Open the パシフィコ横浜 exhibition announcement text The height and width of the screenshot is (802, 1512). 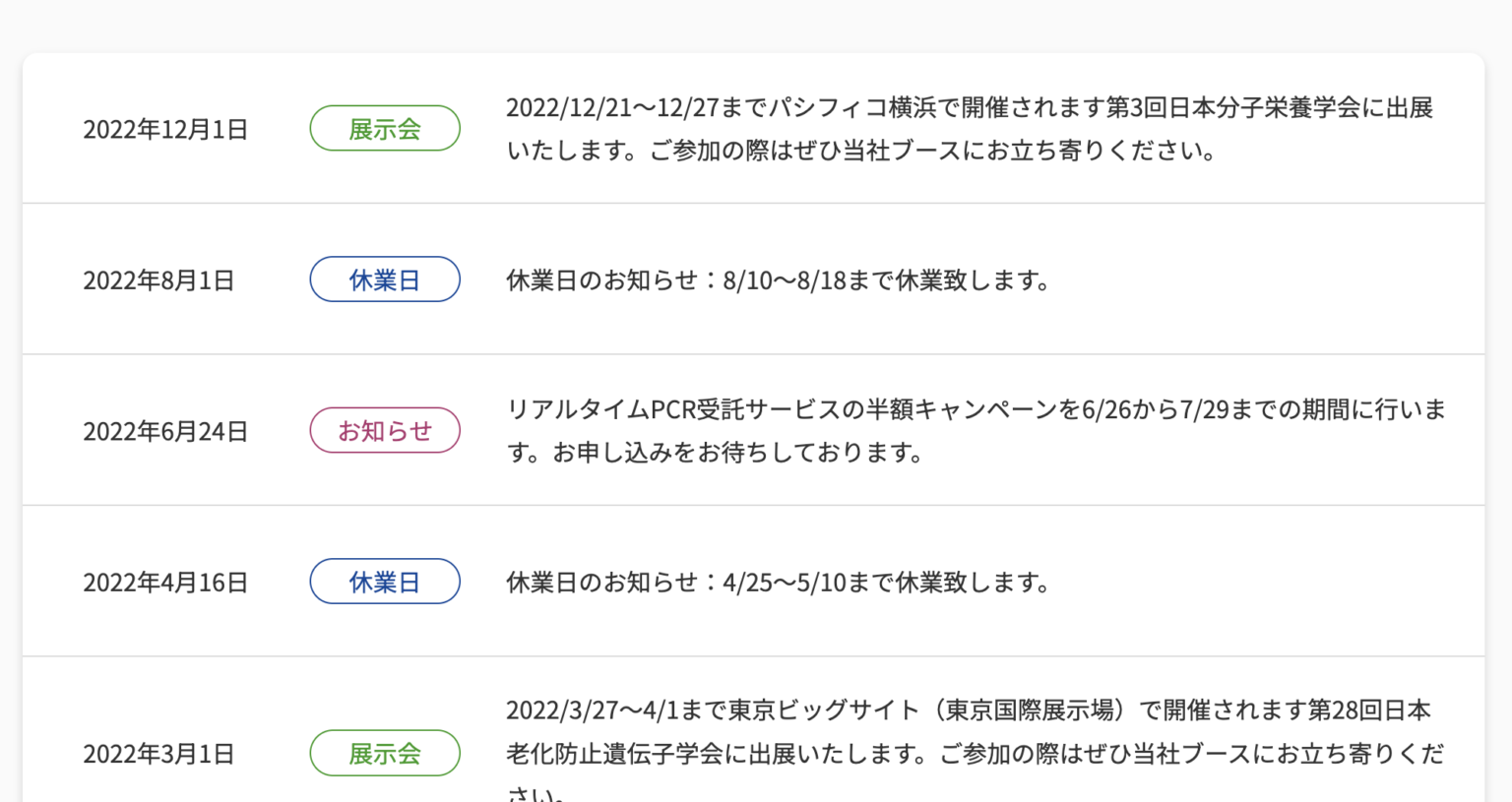coord(970,129)
